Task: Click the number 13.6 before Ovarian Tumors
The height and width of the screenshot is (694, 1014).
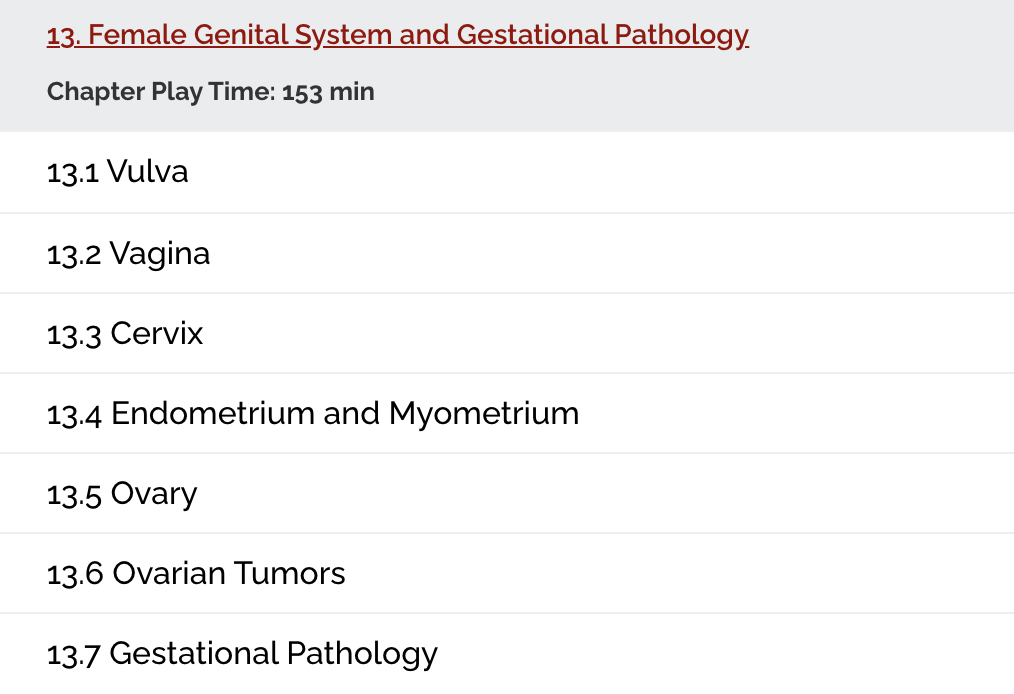Action: pyautogui.click(x=74, y=574)
